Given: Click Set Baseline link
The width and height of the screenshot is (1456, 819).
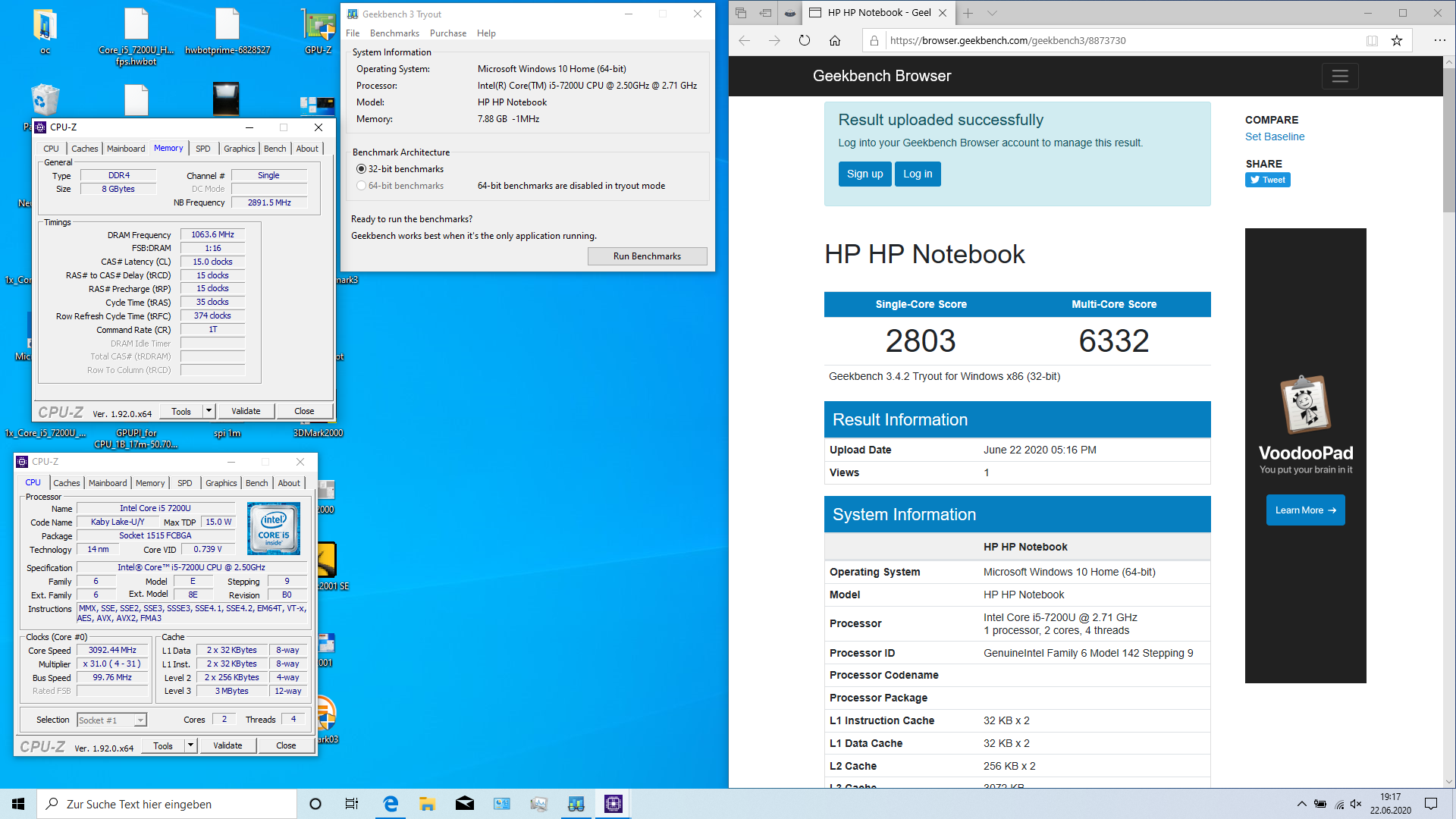Looking at the screenshot, I should coord(1275,136).
